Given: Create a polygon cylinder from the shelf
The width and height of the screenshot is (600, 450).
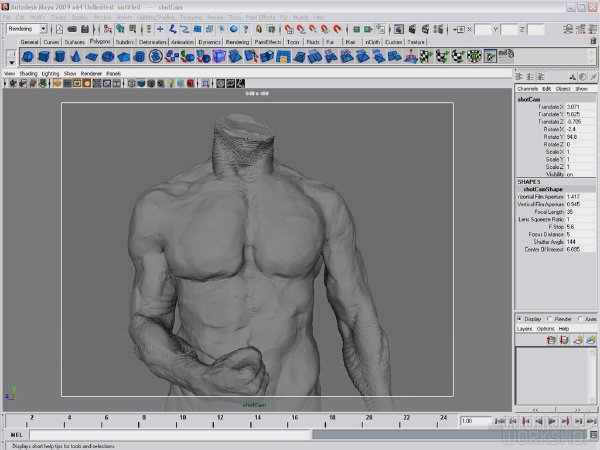Looking at the screenshot, I should [x=60, y=57].
